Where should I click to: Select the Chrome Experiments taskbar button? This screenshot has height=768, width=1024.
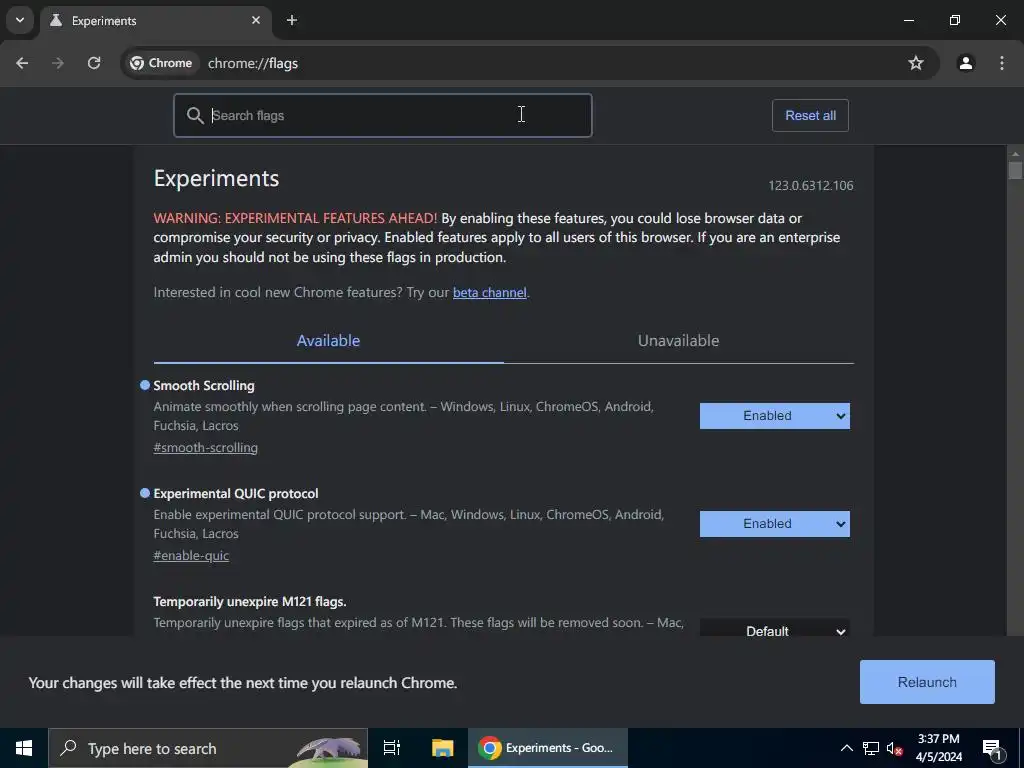(x=547, y=748)
